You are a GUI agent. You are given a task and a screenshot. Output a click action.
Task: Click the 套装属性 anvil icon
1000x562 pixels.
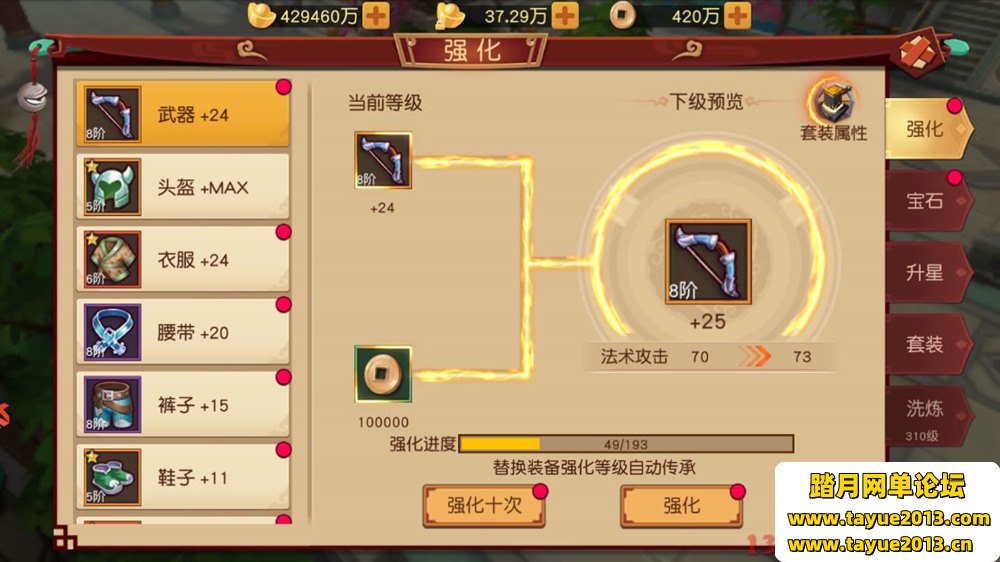(833, 102)
